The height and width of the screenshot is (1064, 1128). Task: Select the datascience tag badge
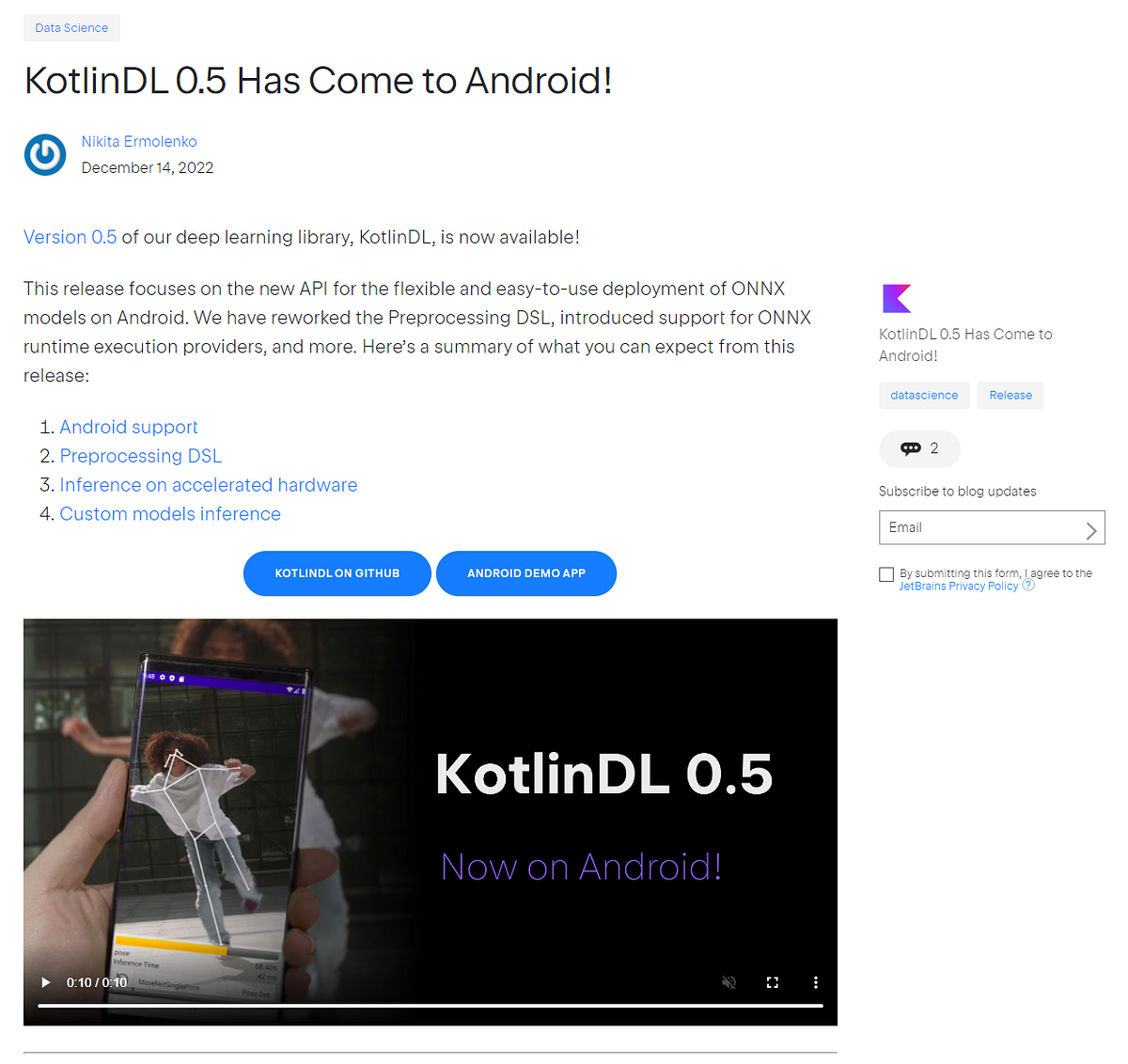(924, 395)
